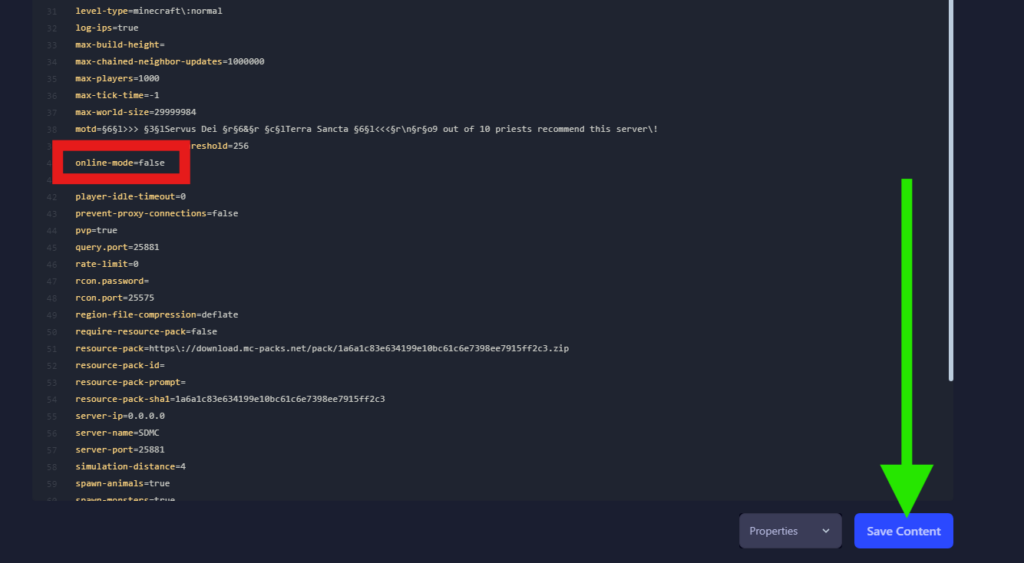Click the editor's vertical scrollbar

[950, 200]
